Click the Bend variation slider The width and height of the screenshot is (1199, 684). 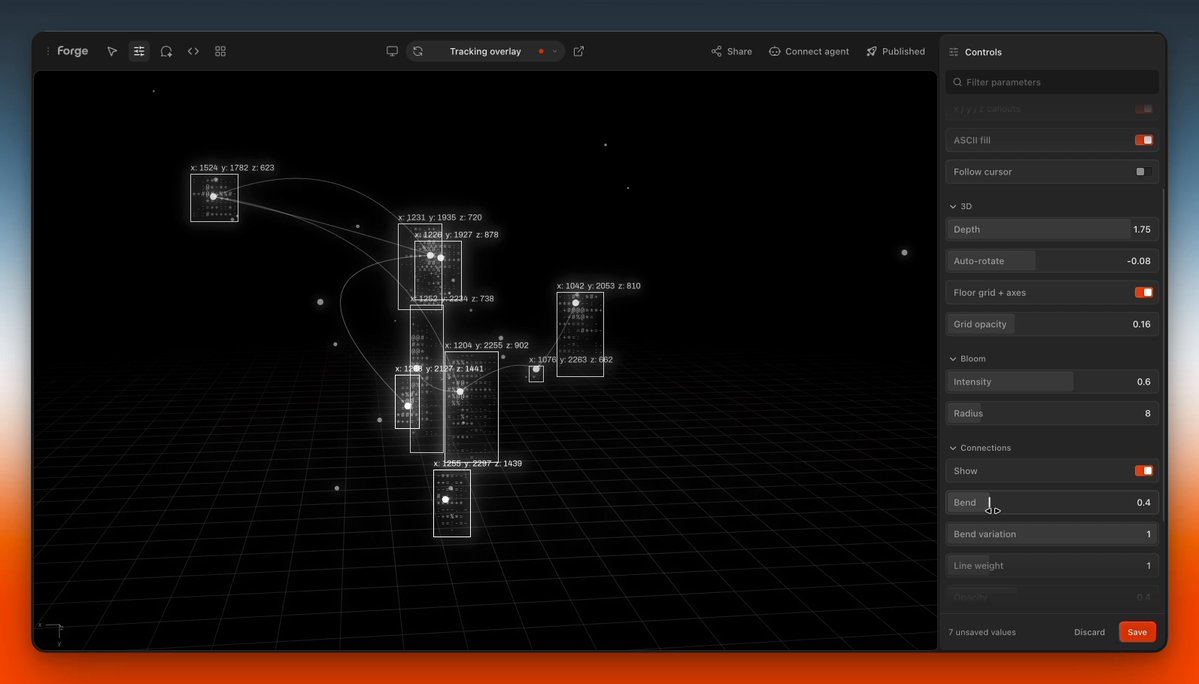1052,534
